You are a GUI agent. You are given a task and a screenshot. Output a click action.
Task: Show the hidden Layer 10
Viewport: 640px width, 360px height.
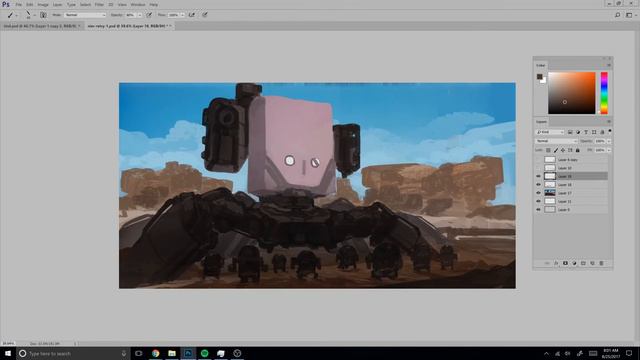coord(538,168)
